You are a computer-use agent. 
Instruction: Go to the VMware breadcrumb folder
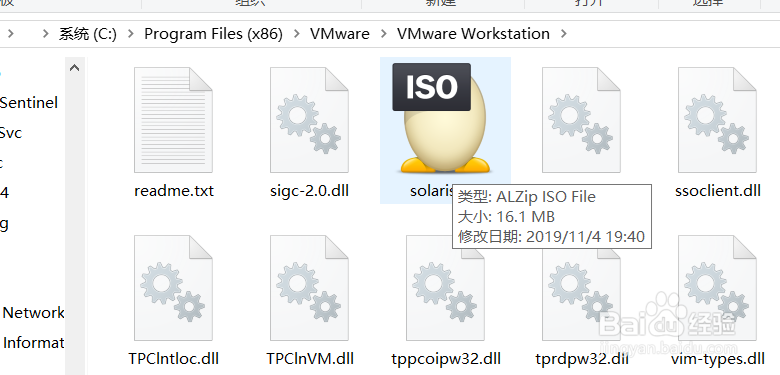pos(340,34)
